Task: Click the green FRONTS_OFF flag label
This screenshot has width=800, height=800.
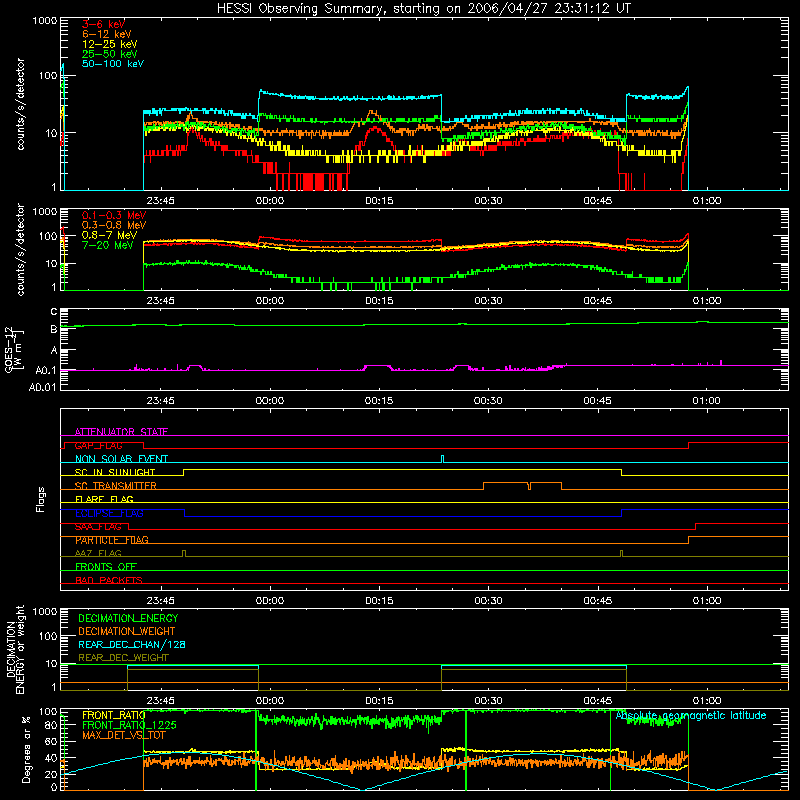Action: [106, 567]
